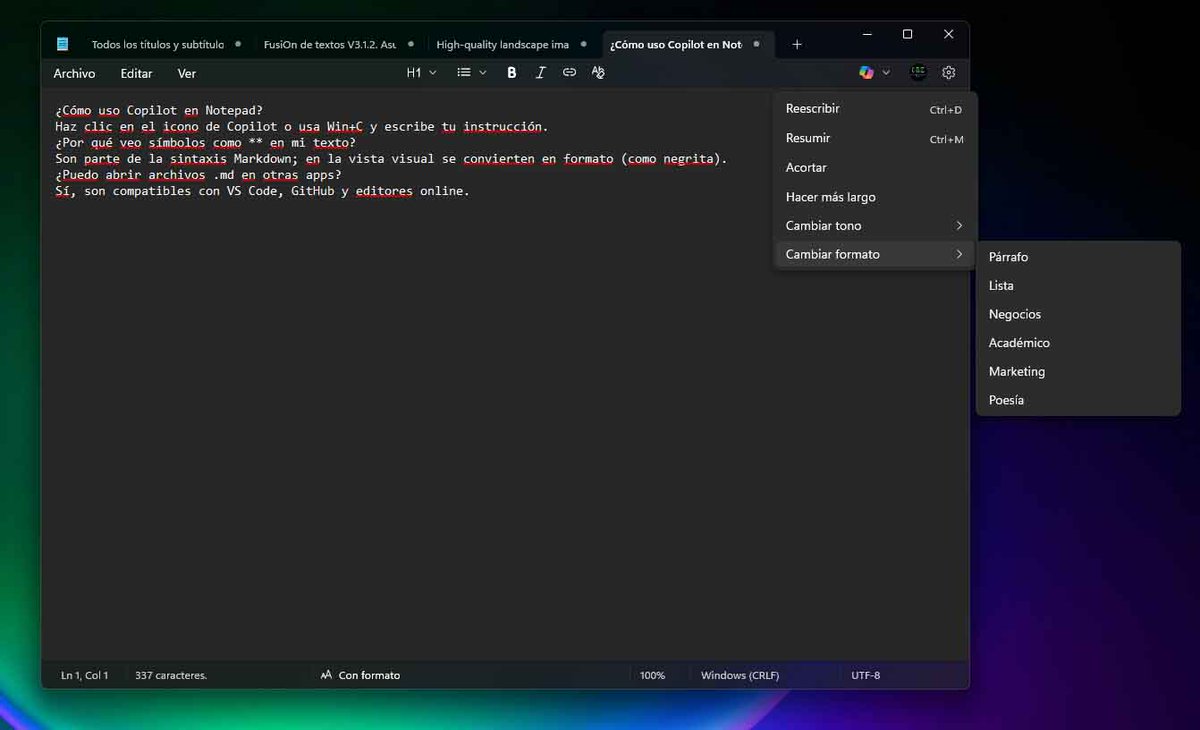The width and height of the screenshot is (1200, 730).
Task: Open the Editar menu
Action: [137, 73]
